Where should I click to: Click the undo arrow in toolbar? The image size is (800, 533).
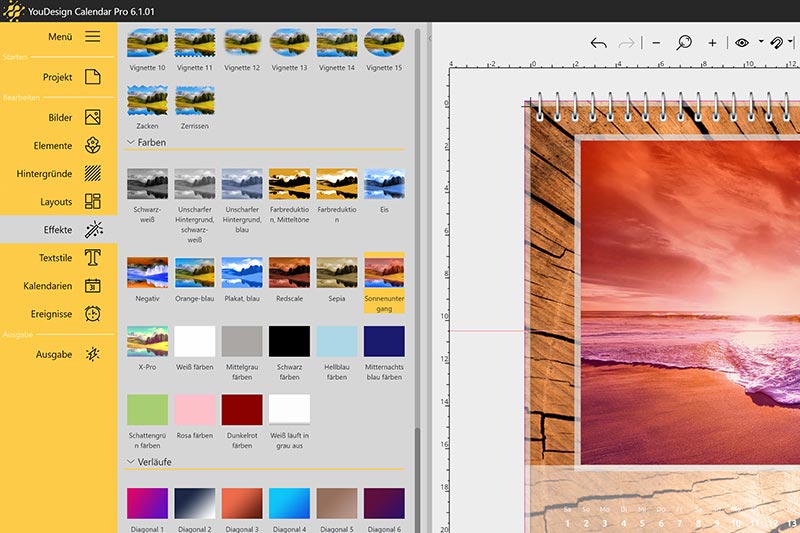click(x=598, y=43)
